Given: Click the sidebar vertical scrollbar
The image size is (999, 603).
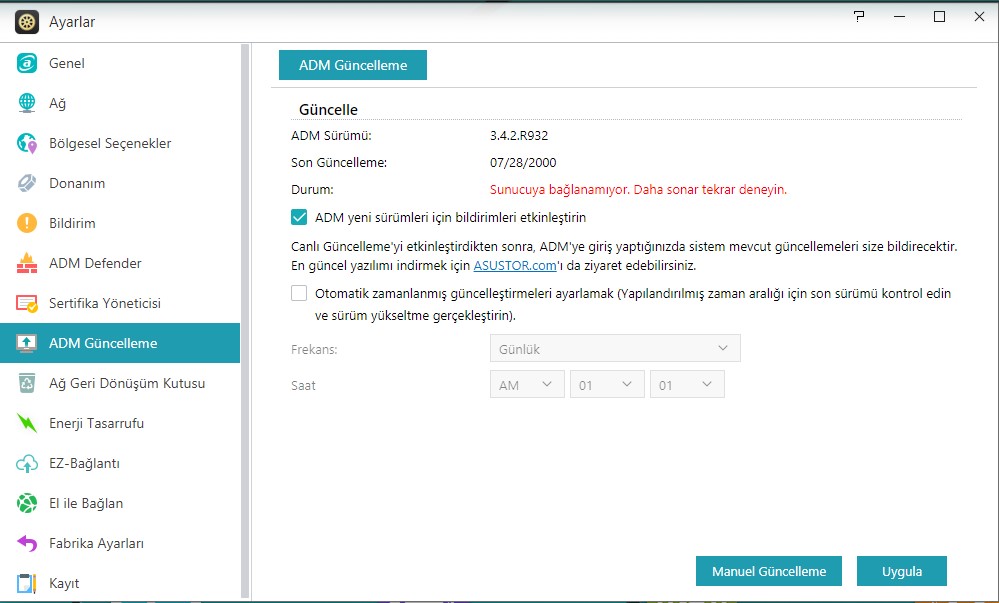Looking at the screenshot, I should click(x=246, y=320).
